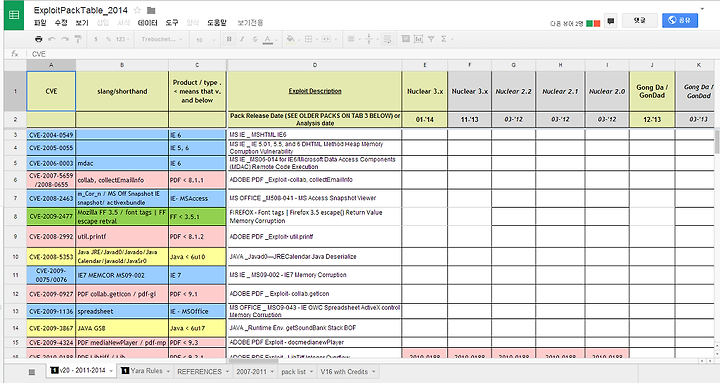This screenshot has height=383, width=720.
Task: Select cell CVE-2004-0549
Action: [x=51, y=135]
